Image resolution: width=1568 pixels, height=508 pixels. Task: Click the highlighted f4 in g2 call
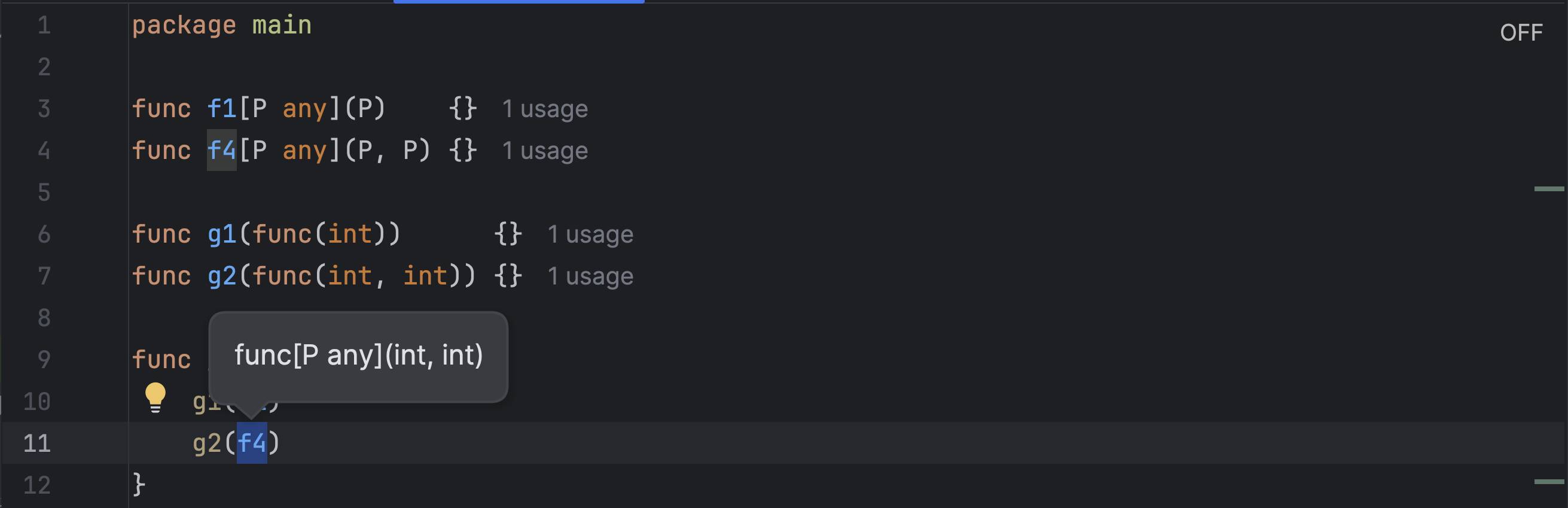(252, 443)
